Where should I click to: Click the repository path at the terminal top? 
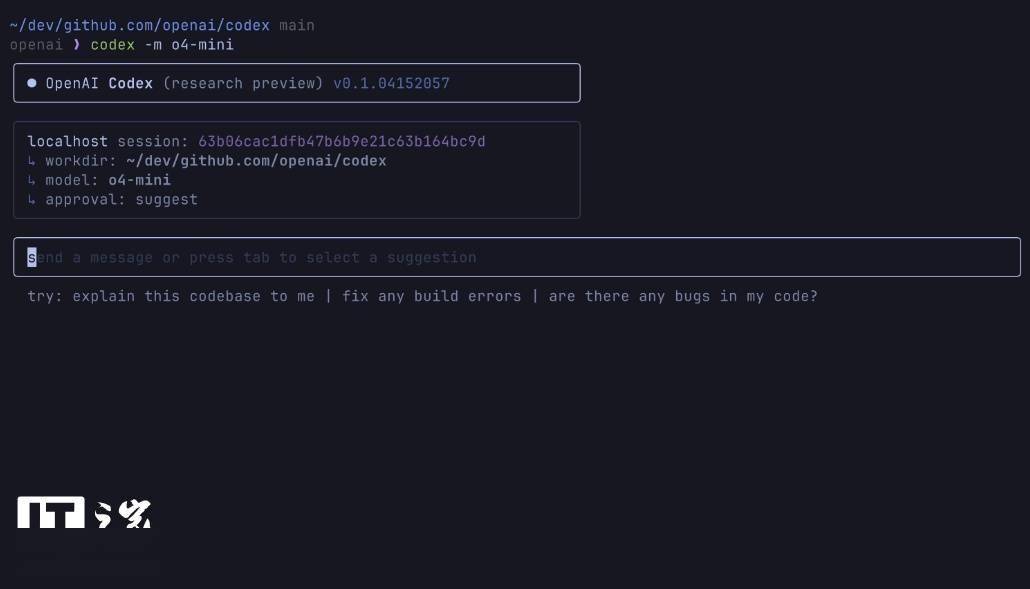pyautogui.click(x=139, y=26)
